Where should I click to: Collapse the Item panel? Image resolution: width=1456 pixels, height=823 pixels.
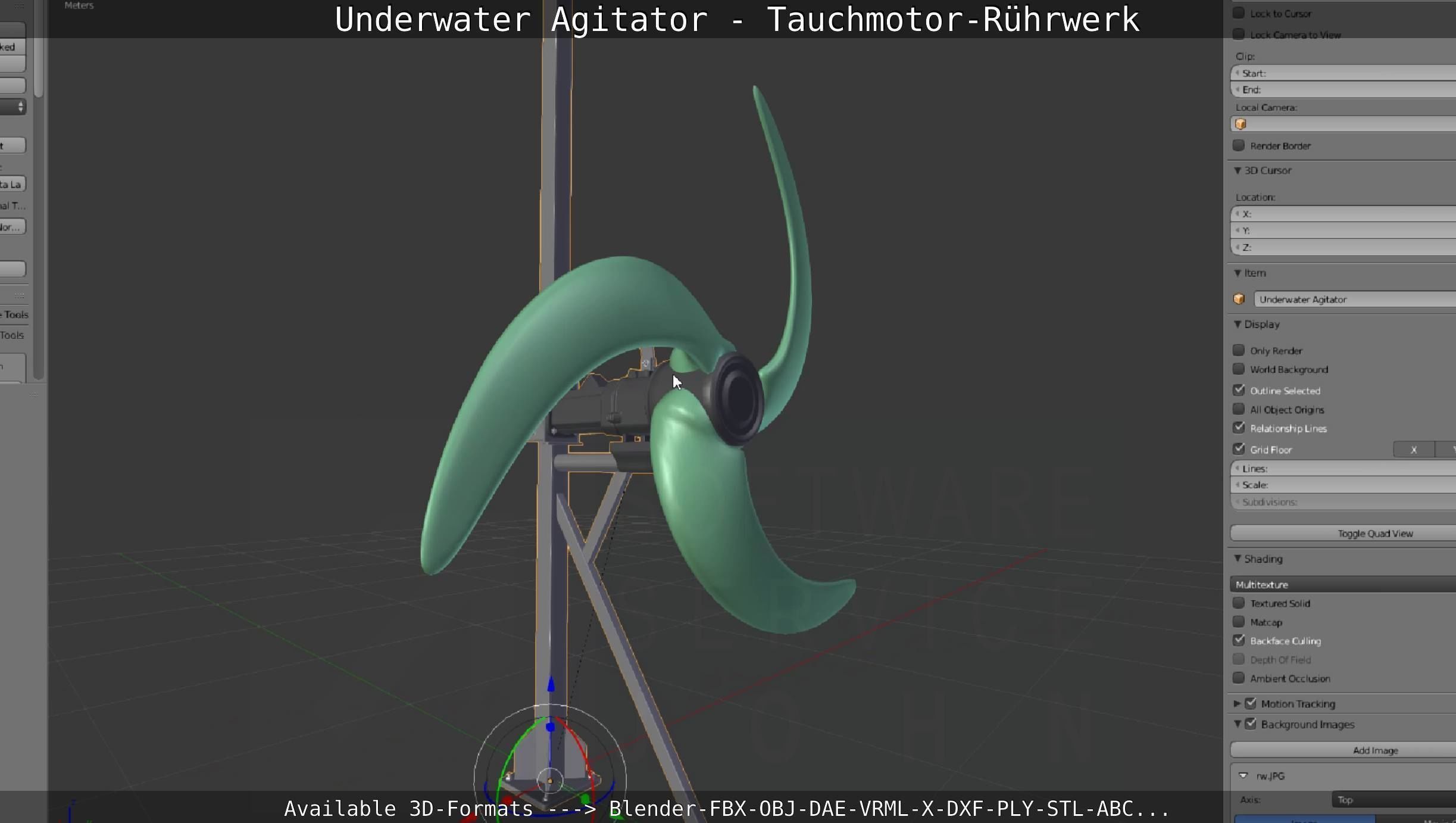(x=1238, y=273)
